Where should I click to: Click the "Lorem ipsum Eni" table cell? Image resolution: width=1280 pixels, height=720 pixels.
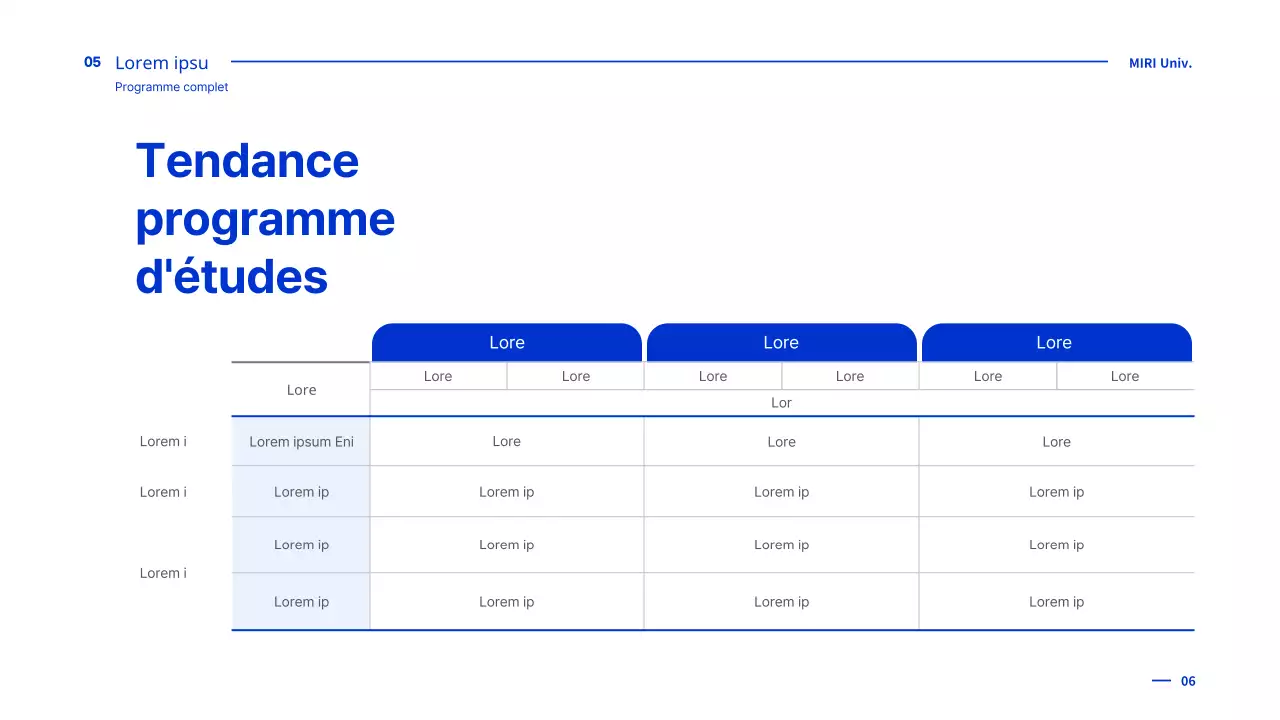pos(301,442)
